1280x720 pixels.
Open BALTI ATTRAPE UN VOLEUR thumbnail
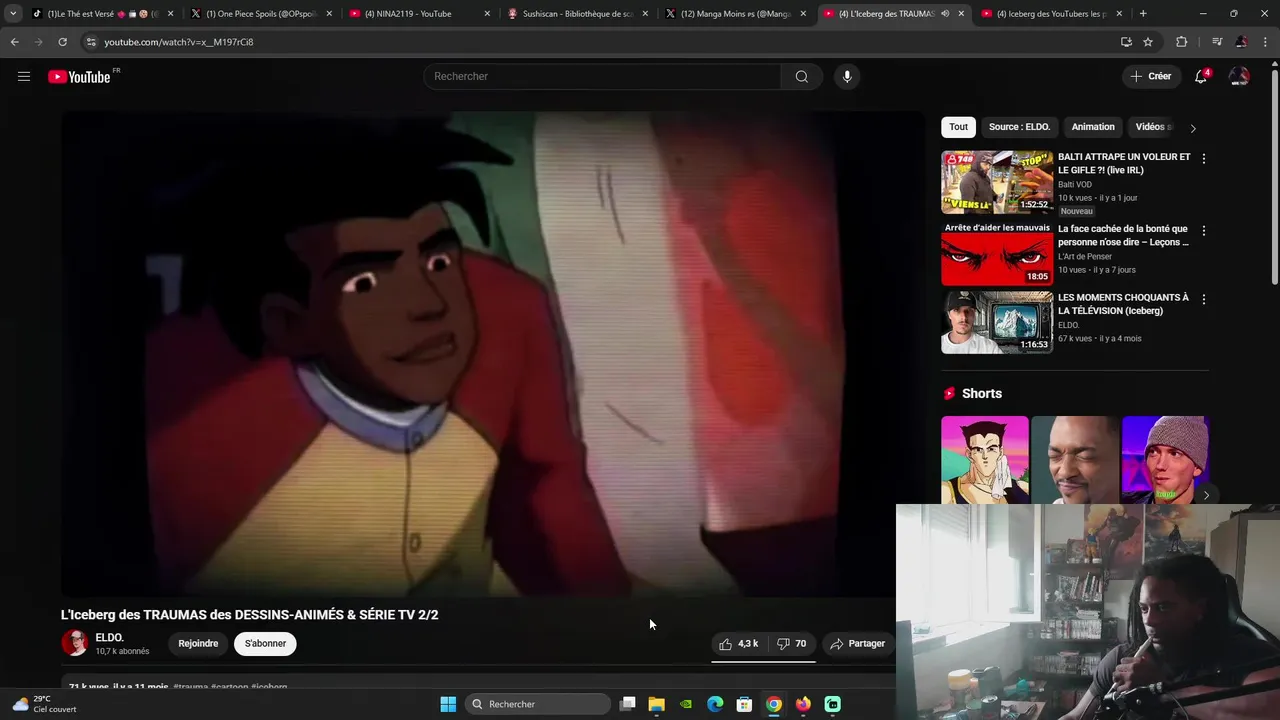997,182
